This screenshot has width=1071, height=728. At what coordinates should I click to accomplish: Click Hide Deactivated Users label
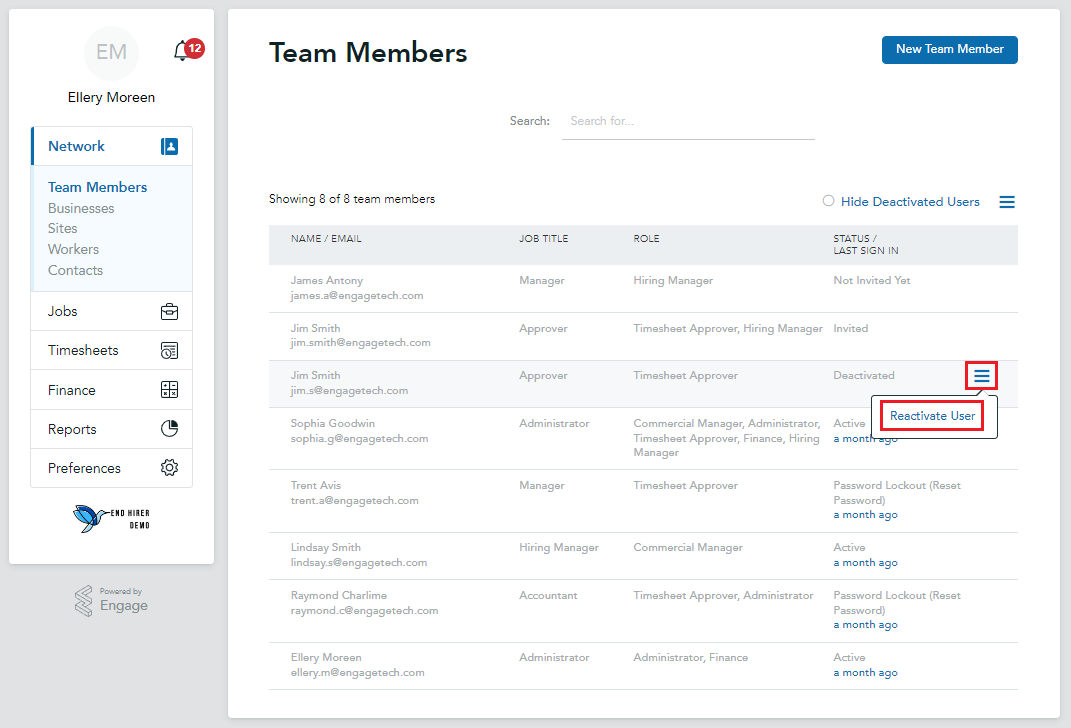coord(910,201)
